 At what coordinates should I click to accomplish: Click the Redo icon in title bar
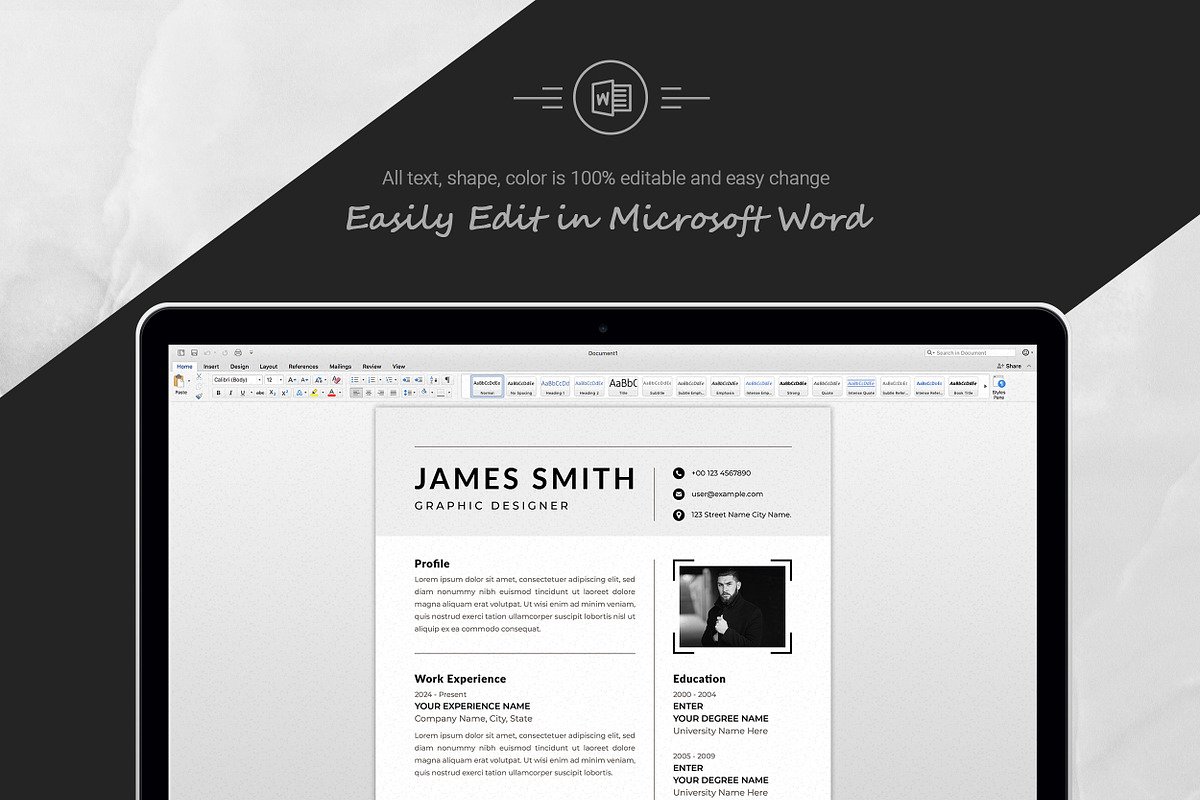point(225,352)
